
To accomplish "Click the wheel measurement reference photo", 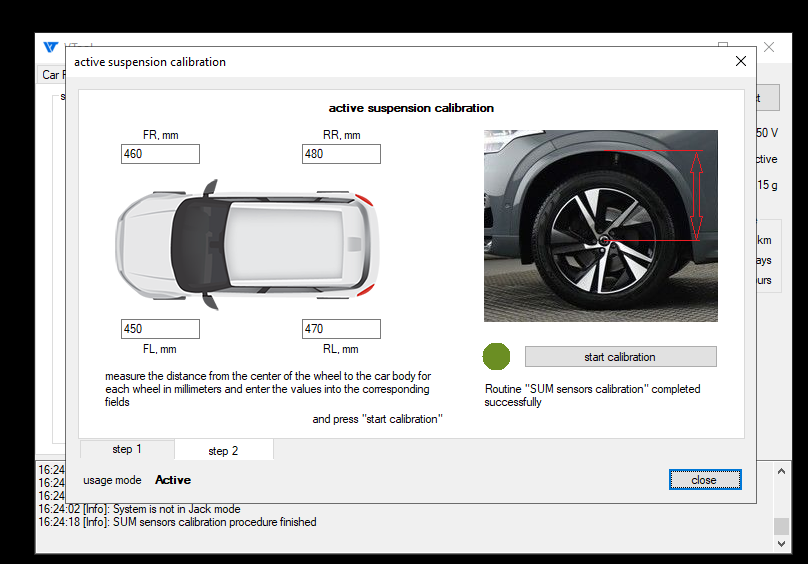I will point(600,226).
